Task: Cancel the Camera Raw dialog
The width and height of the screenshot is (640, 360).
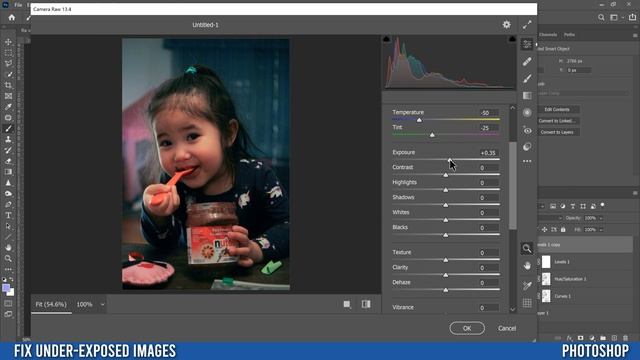Action: coord(507,328)
